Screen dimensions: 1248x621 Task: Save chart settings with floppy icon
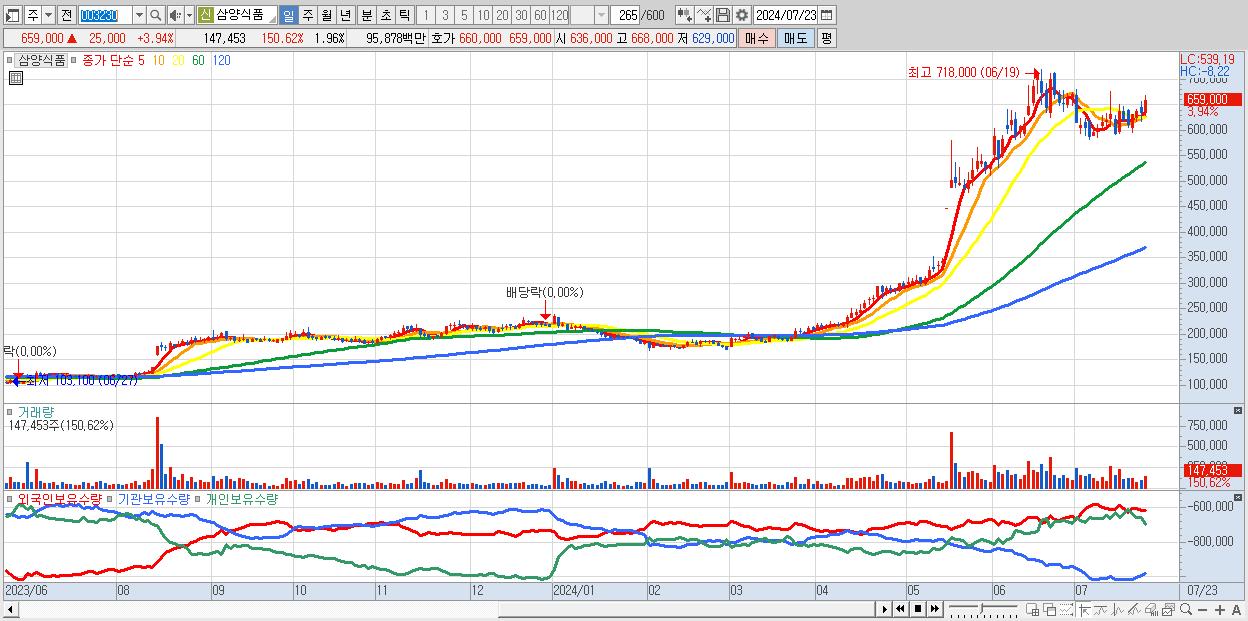coord(723,15)
